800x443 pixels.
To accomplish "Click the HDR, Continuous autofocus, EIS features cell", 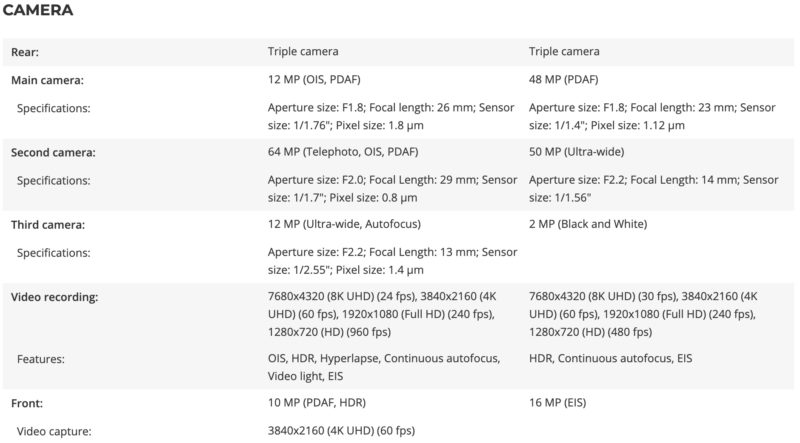I will (x=610, y=357).
